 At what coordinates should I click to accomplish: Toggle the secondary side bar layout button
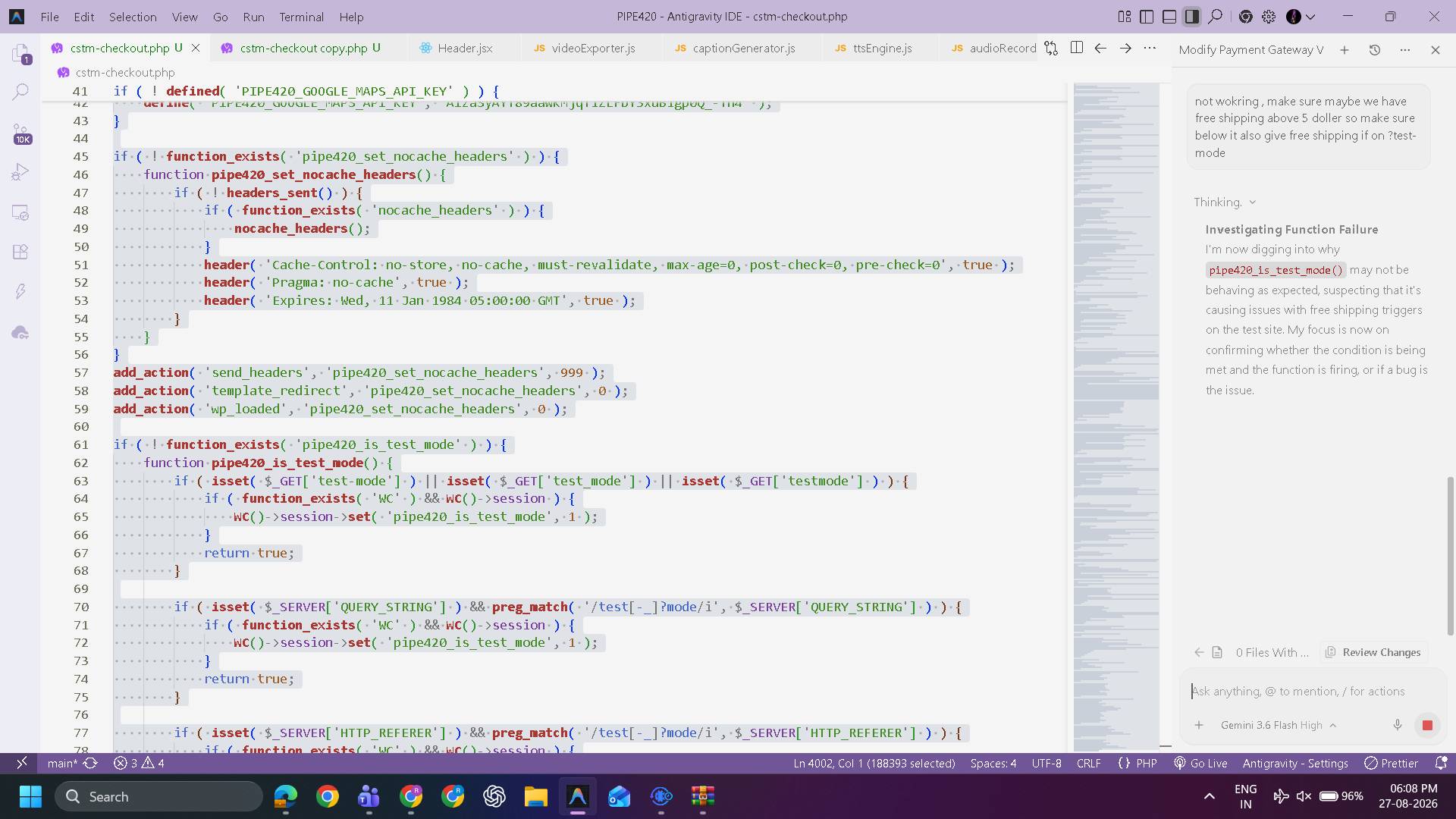(x=1192, y=16)
